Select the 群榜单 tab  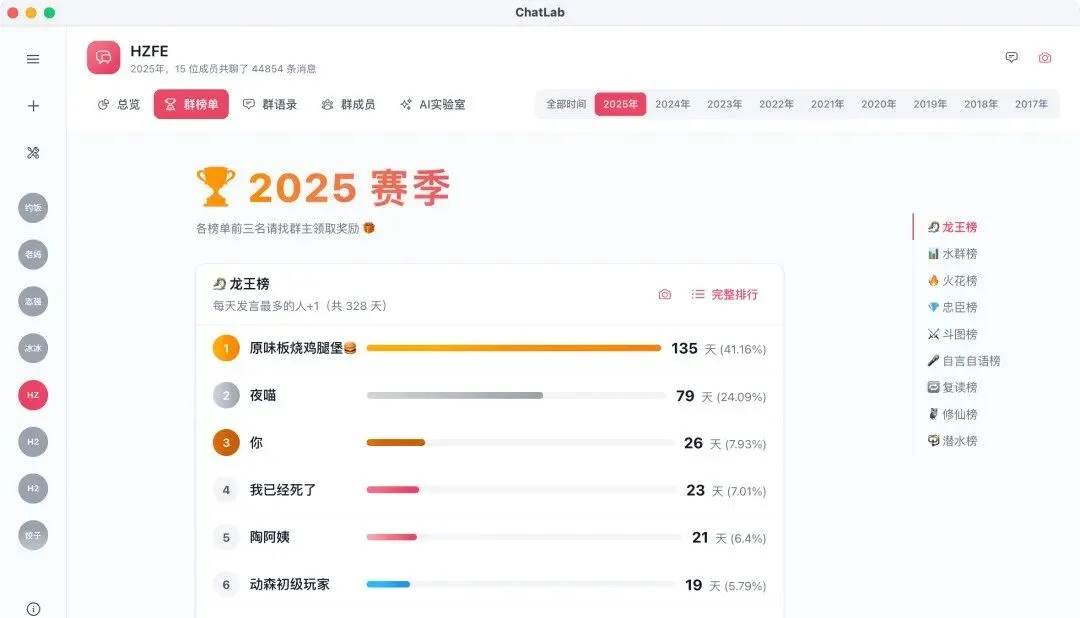(x=191, y=105)
